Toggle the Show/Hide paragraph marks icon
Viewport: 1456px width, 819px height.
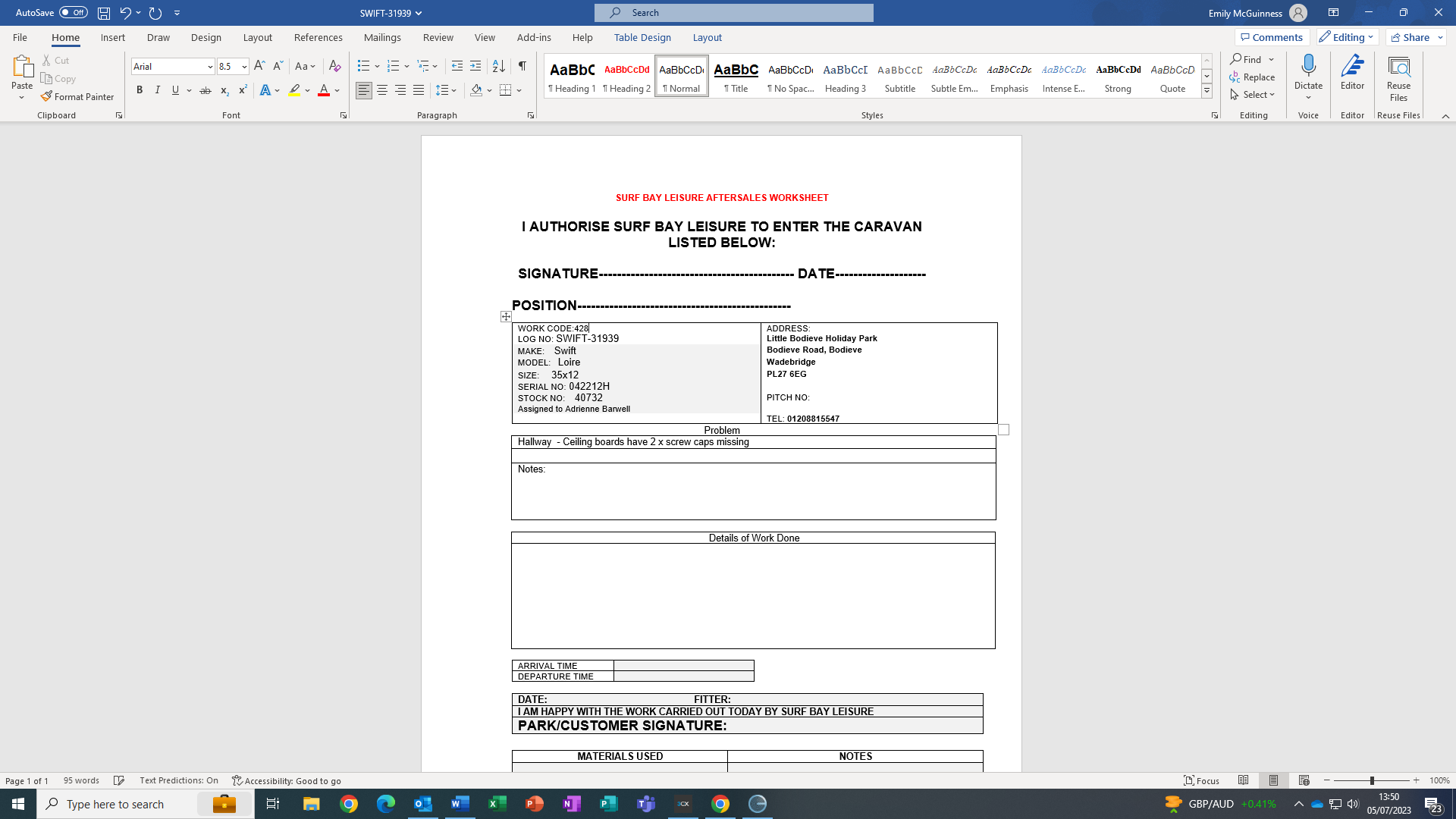(522, 66)
